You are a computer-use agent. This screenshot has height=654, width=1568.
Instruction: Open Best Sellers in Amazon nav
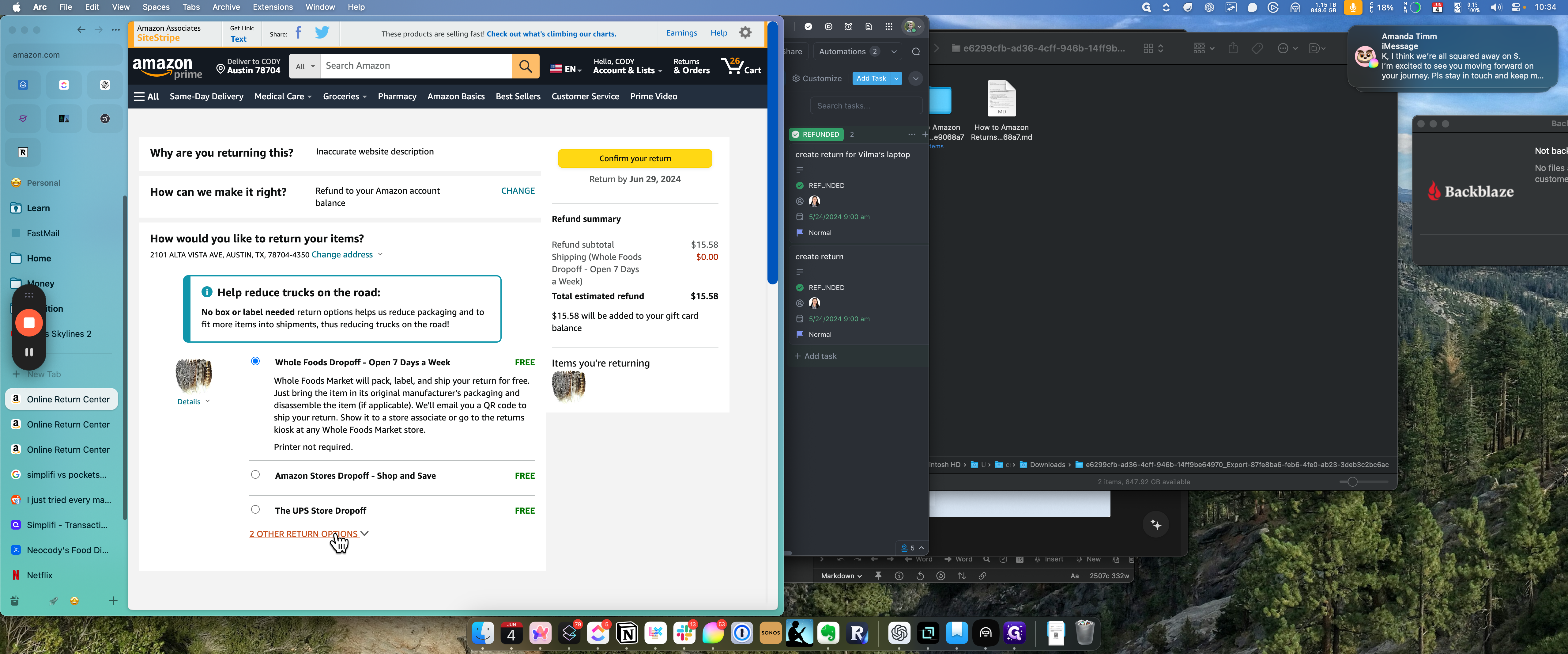(517, 96)
